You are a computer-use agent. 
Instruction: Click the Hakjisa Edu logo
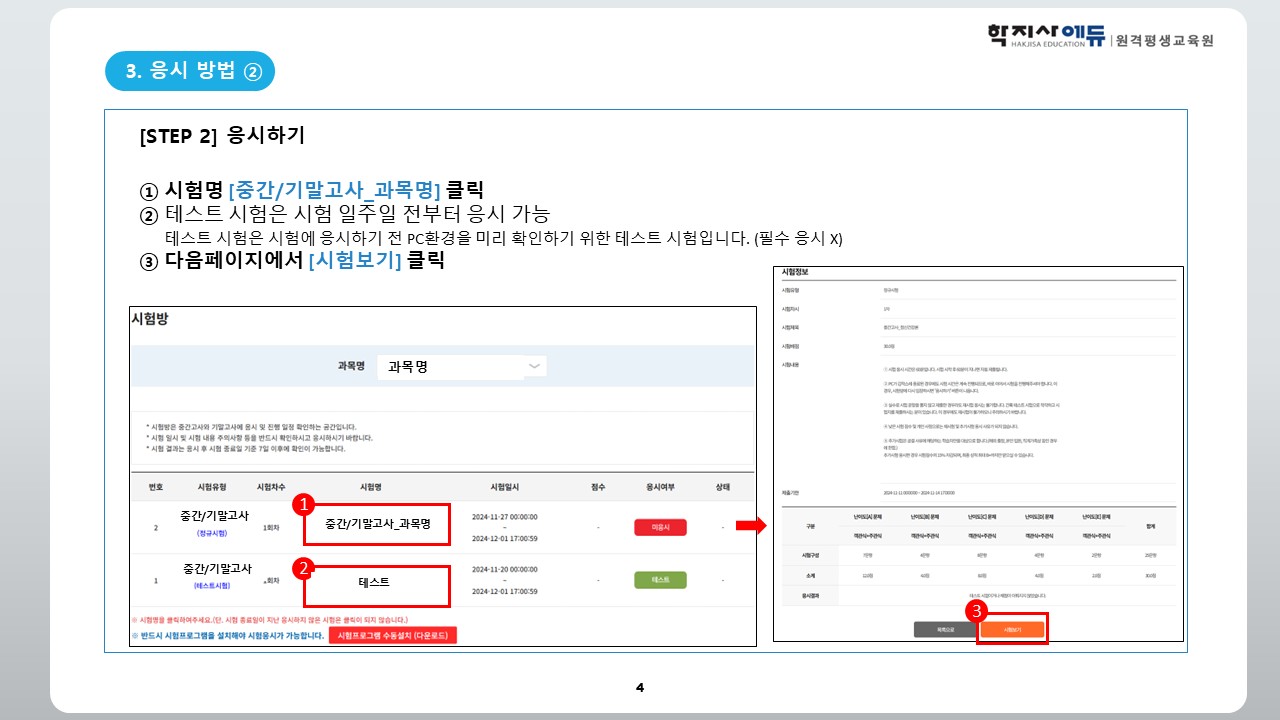point(1100,37)
